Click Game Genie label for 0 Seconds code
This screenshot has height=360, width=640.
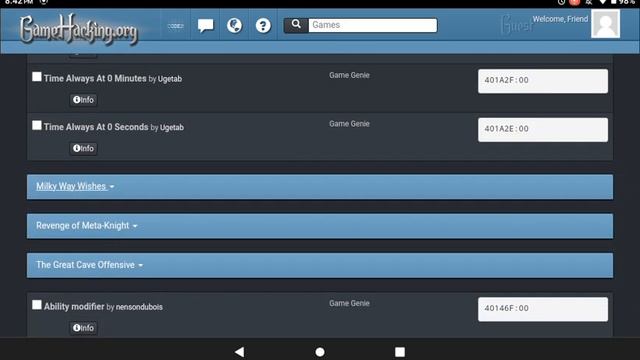(x=349, y=124)
